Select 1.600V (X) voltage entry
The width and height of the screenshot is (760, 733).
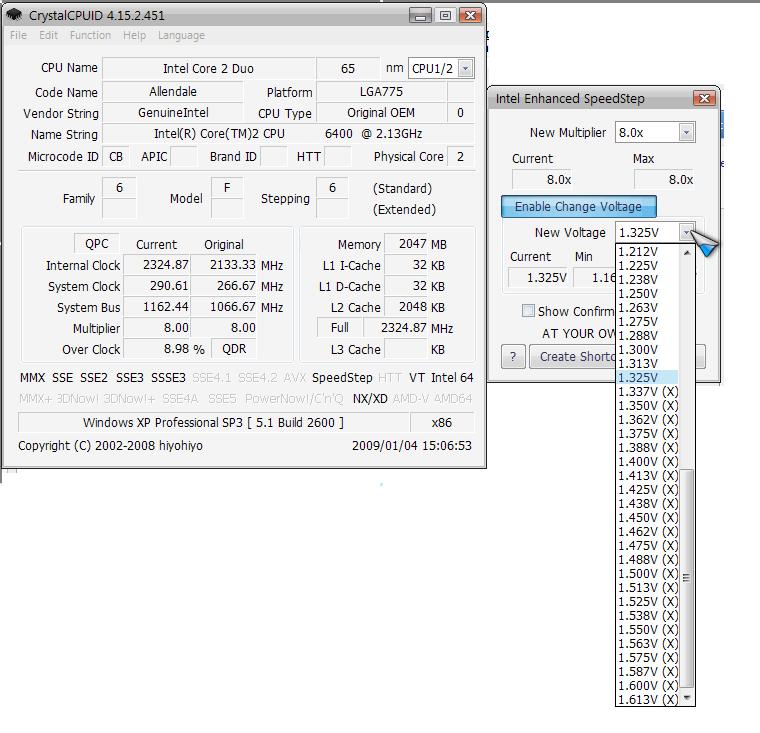click(647, 686)
